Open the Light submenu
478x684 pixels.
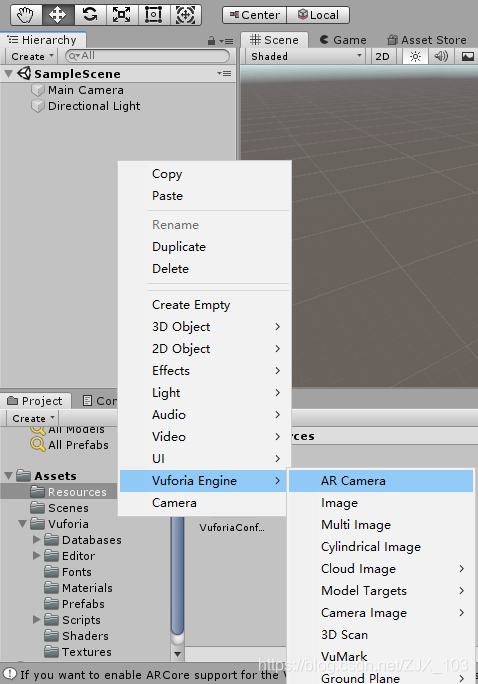point(205,393)
